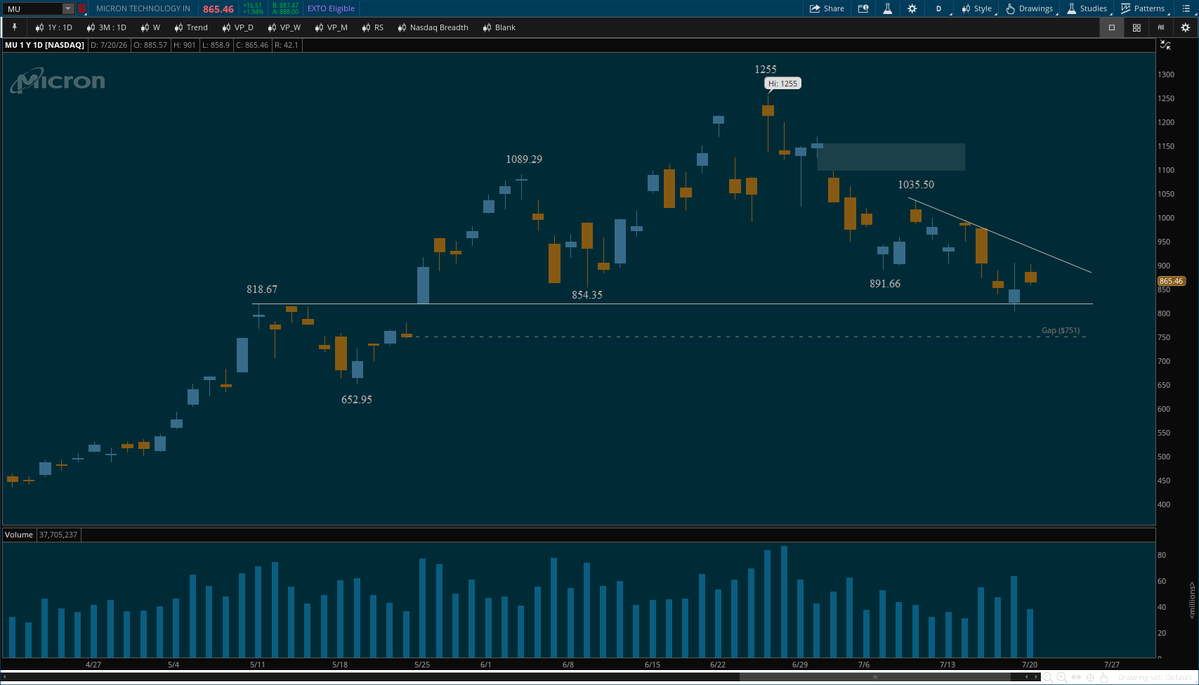1199x685 pixels.
Task: Click the MU 1 Y 1D [NASDAQ] label
Action: (44, 45)
